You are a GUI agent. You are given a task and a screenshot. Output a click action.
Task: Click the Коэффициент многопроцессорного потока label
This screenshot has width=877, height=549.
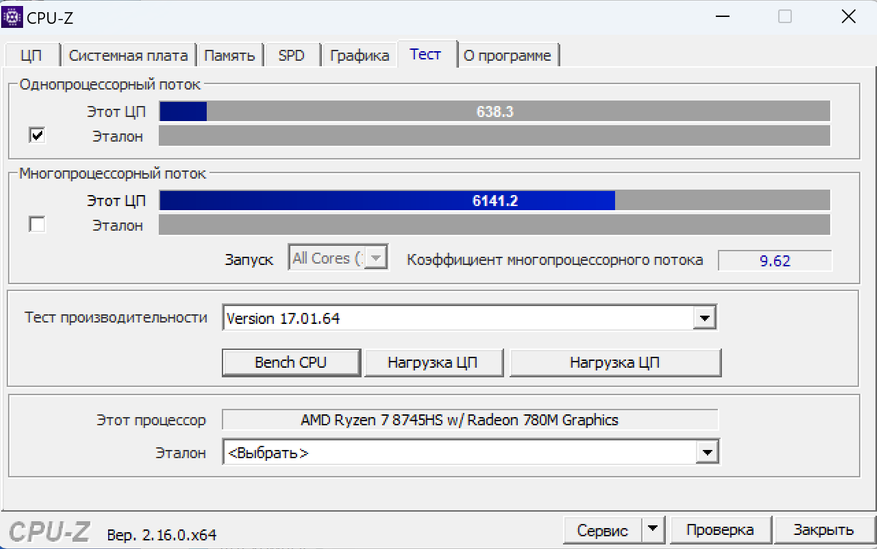[554, 260]
